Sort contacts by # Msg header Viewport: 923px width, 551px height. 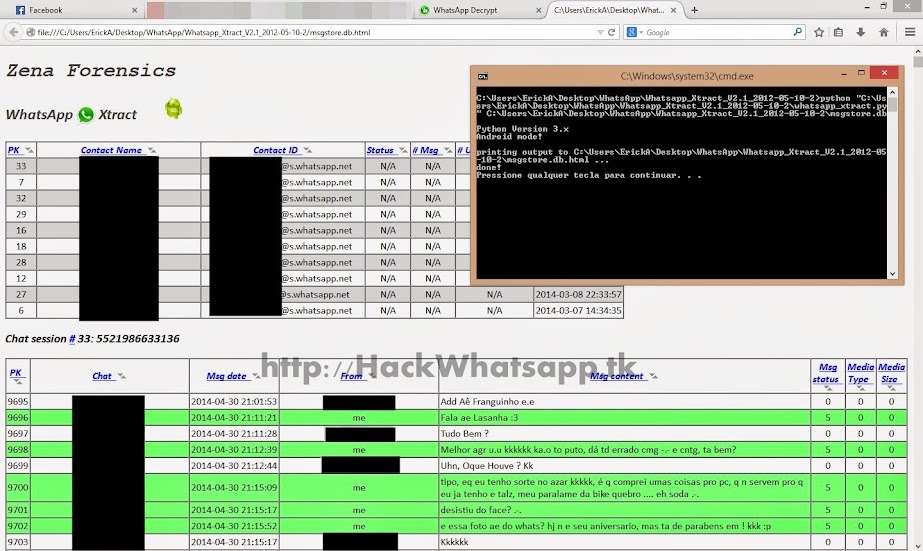coord(426,150)
